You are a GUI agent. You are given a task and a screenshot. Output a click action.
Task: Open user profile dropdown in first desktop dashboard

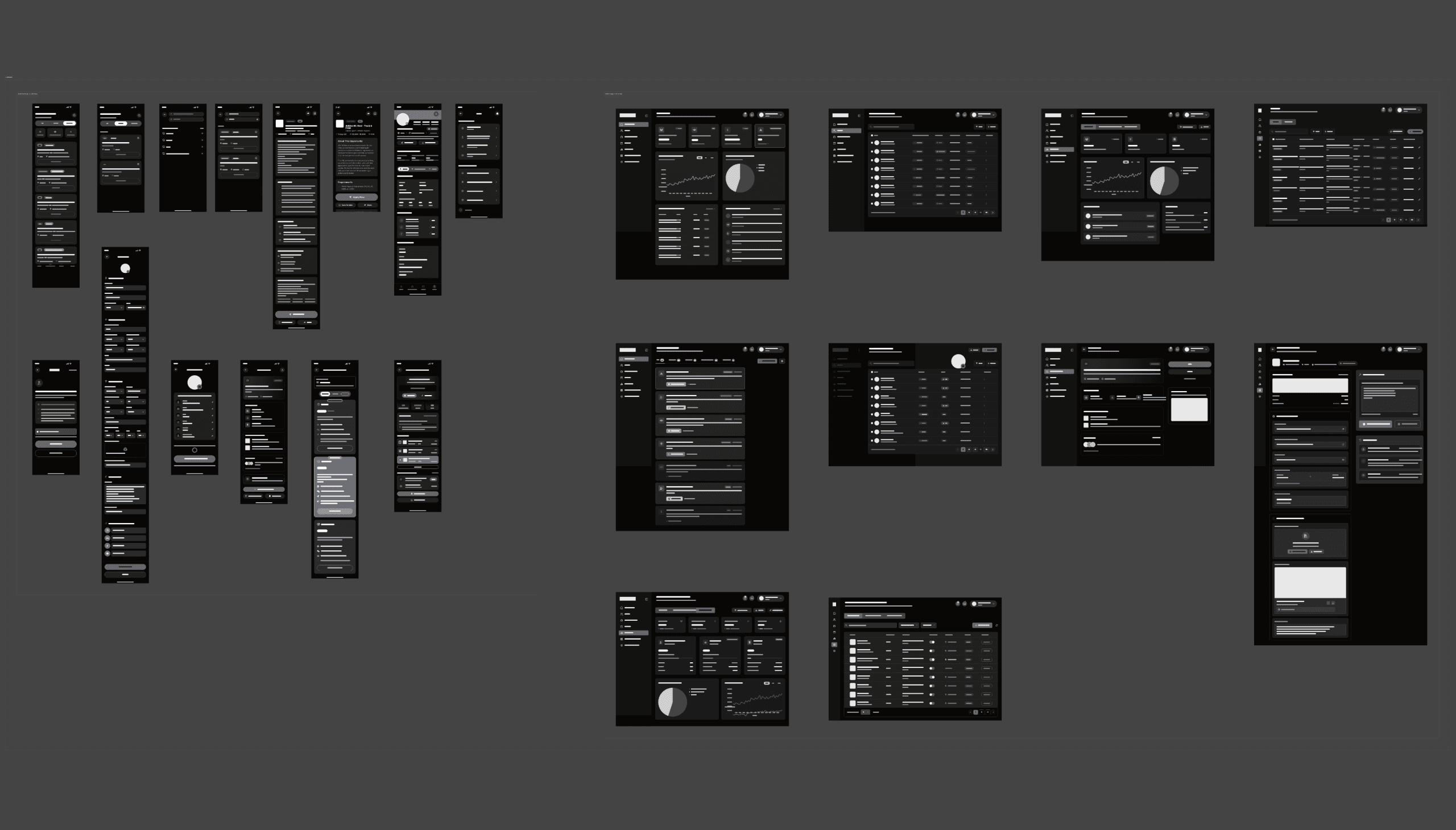pyautogui.click(x=772, y=115)
